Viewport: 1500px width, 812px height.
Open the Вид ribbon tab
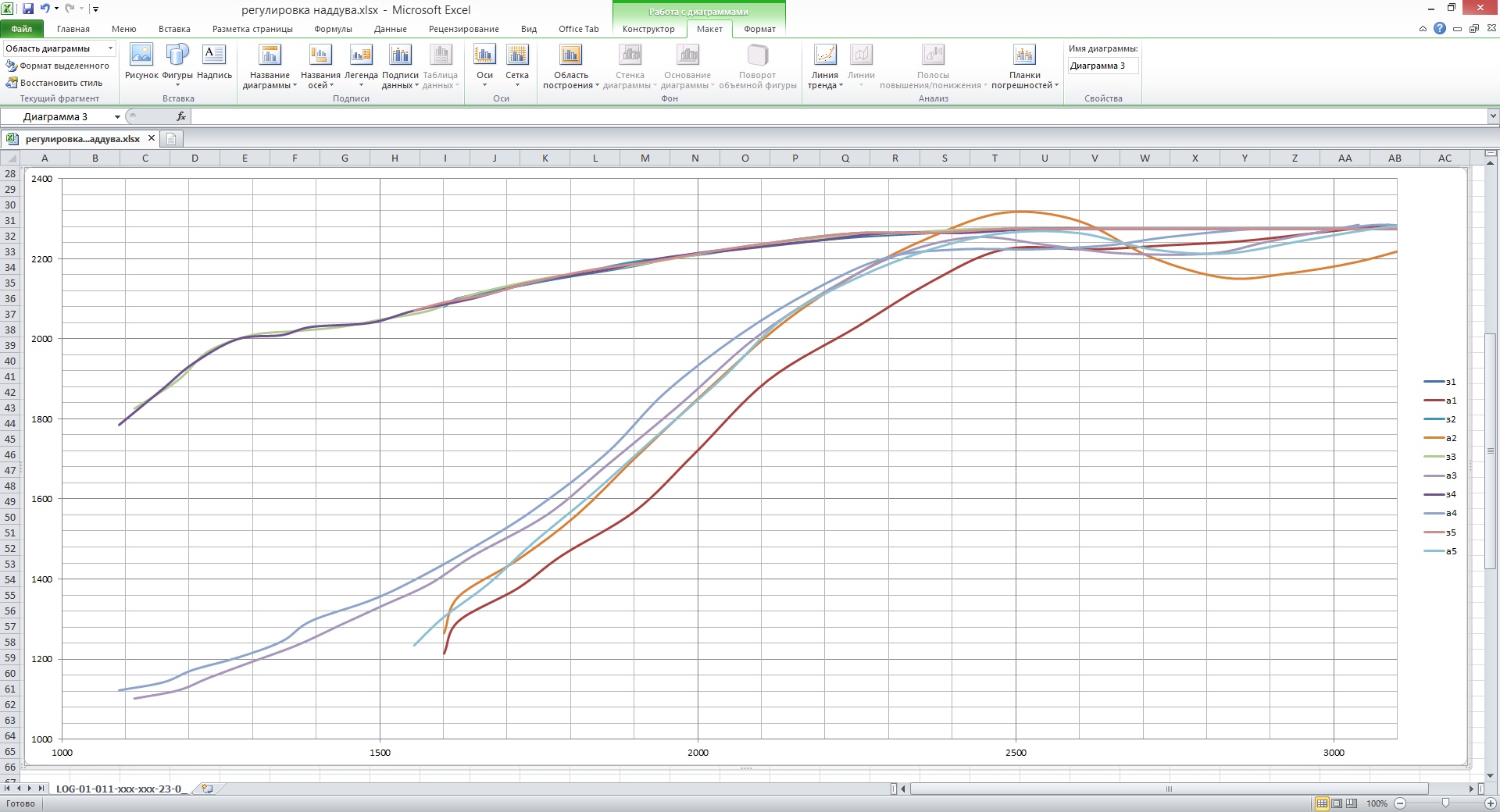529,29
